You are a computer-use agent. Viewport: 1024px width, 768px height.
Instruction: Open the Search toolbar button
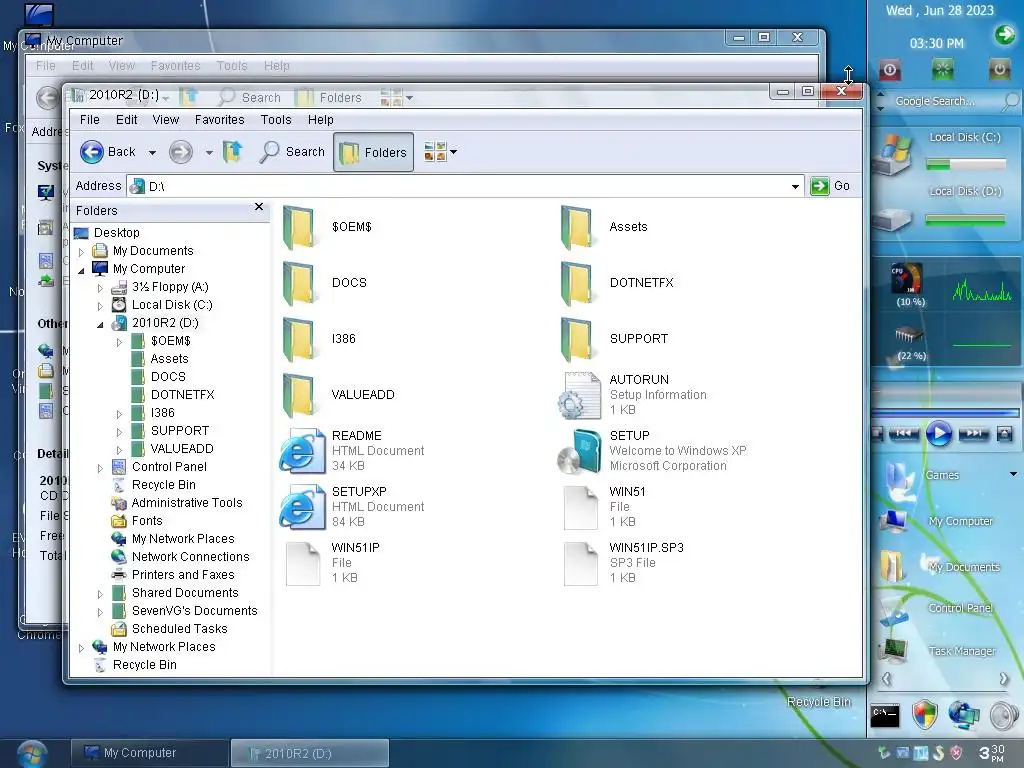coord(292,152)
